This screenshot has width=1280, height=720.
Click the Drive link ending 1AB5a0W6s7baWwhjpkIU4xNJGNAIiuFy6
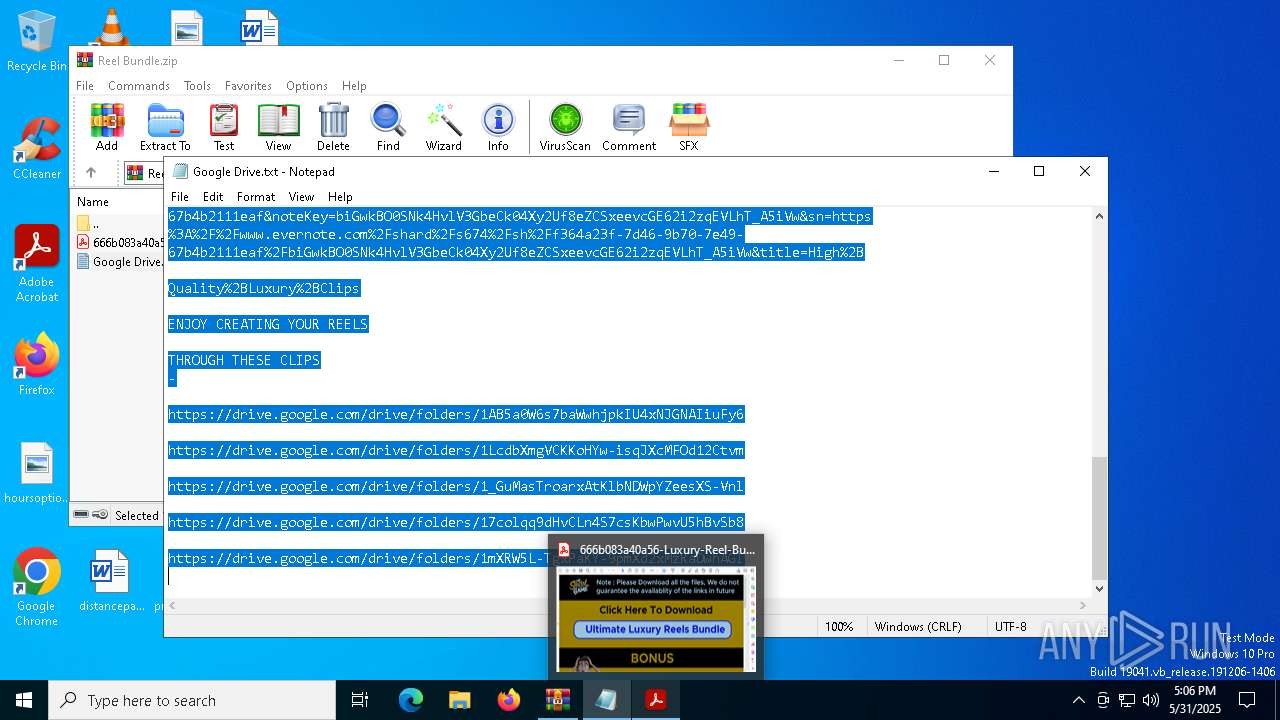pyautogui.click(x=456, y=414)
